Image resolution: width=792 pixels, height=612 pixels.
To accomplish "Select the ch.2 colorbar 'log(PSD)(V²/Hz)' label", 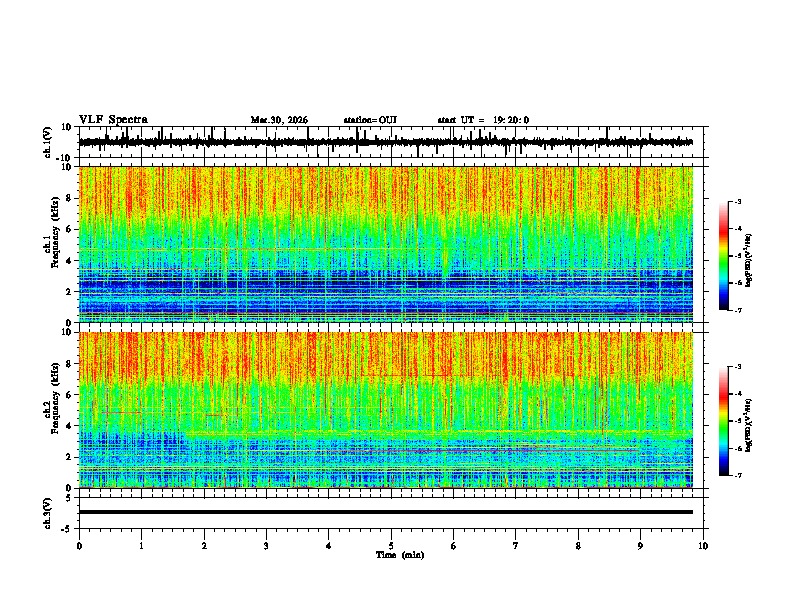I will [x=748, y=425].
